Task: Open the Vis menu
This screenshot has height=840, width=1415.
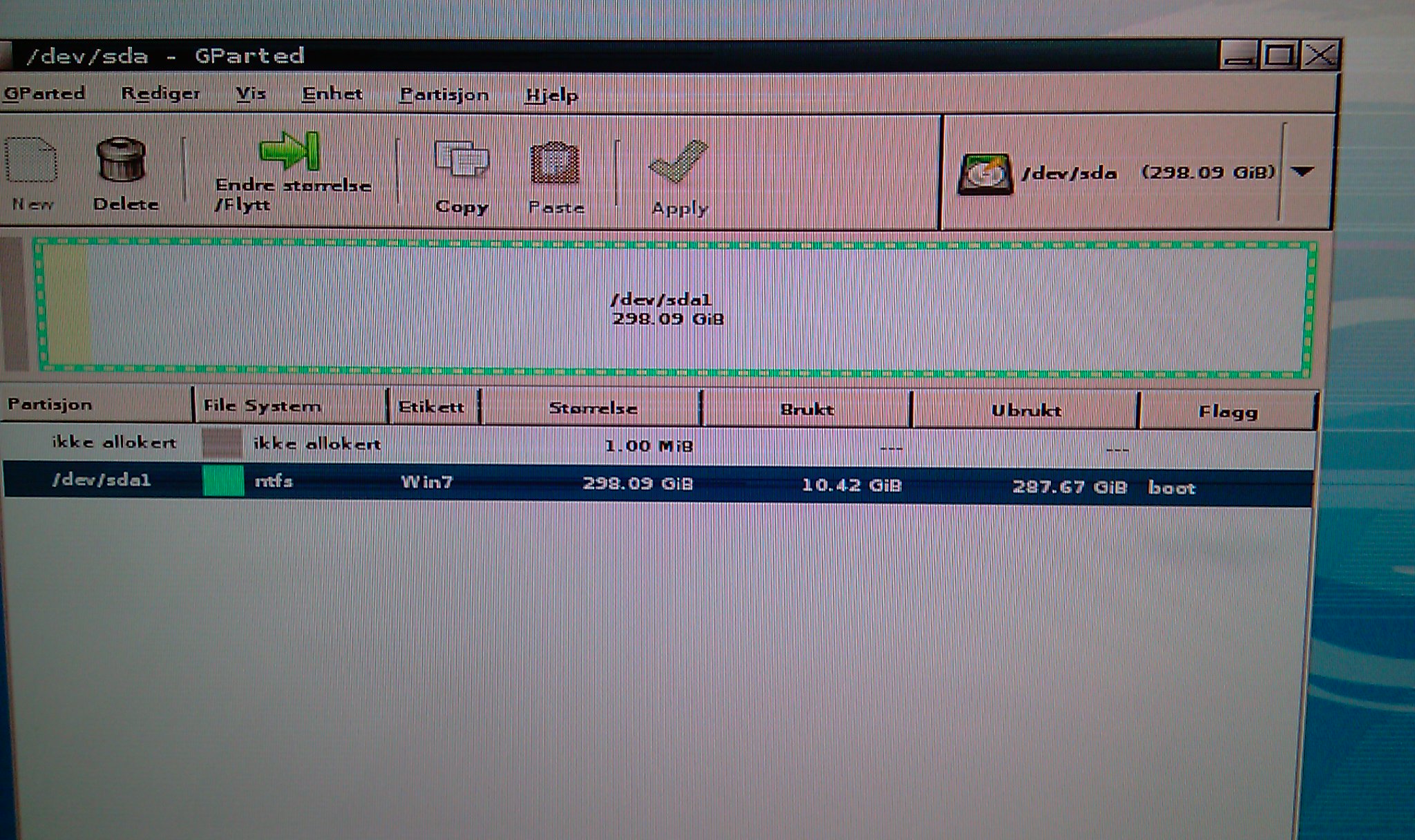Action: 250,93
